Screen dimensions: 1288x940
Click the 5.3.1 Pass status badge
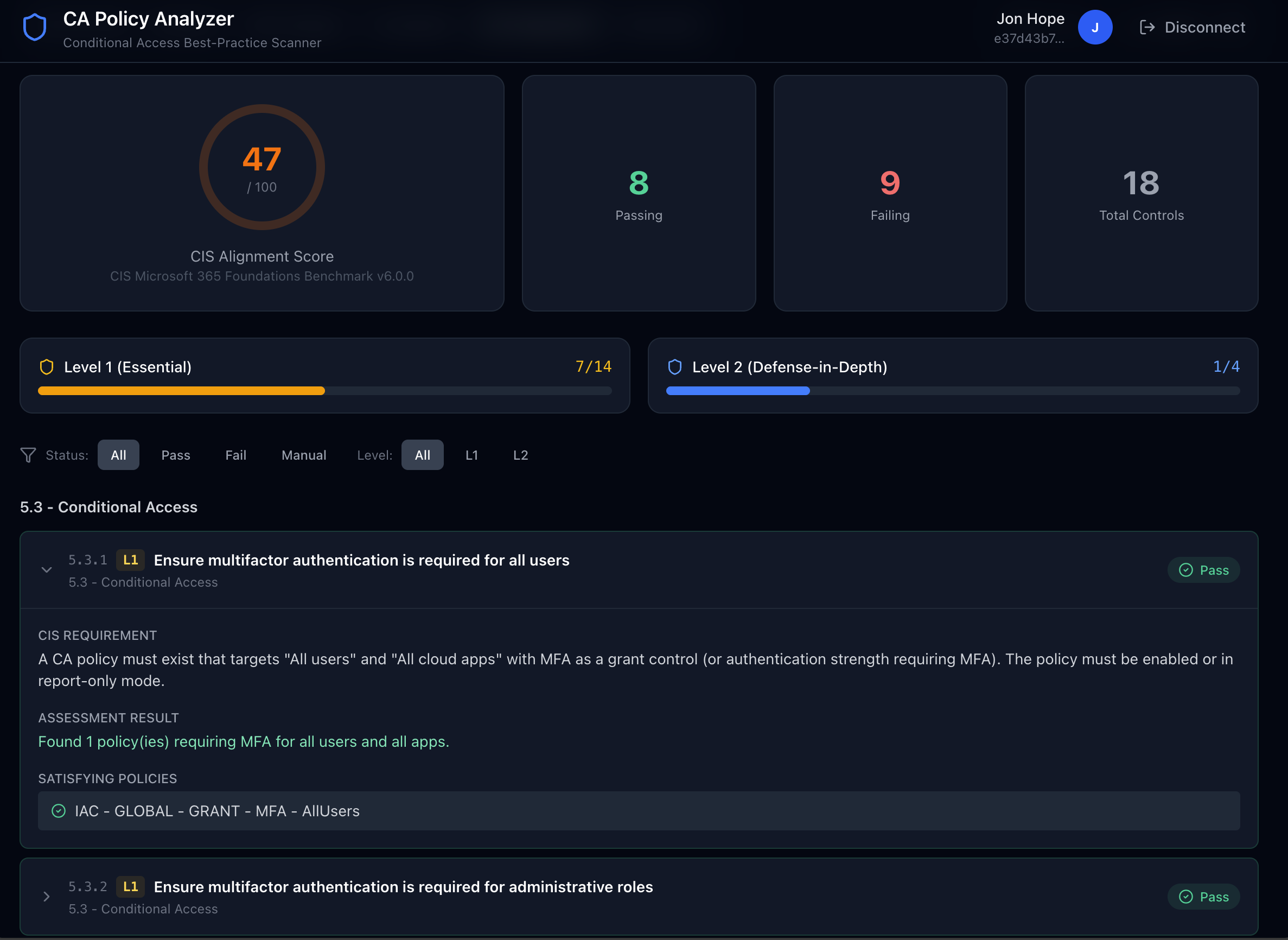point(1203,570)
